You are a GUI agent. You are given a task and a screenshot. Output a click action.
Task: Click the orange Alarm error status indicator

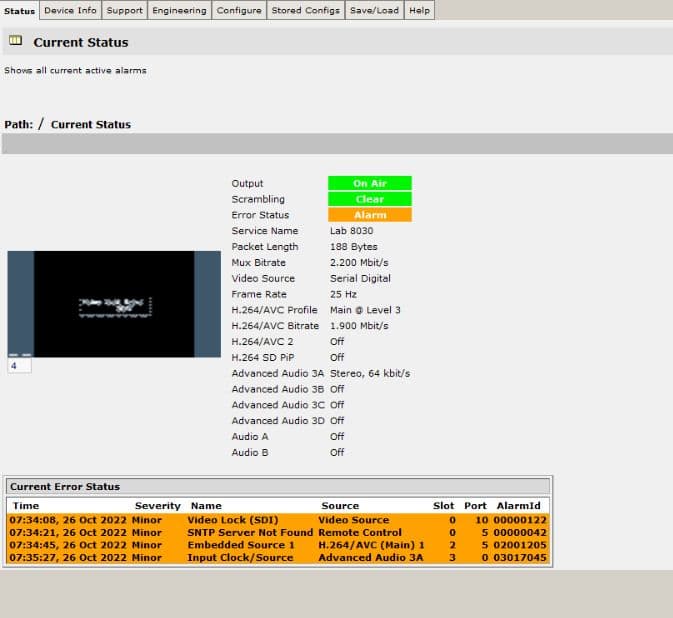pyautogui.click(x=369, y=215)
